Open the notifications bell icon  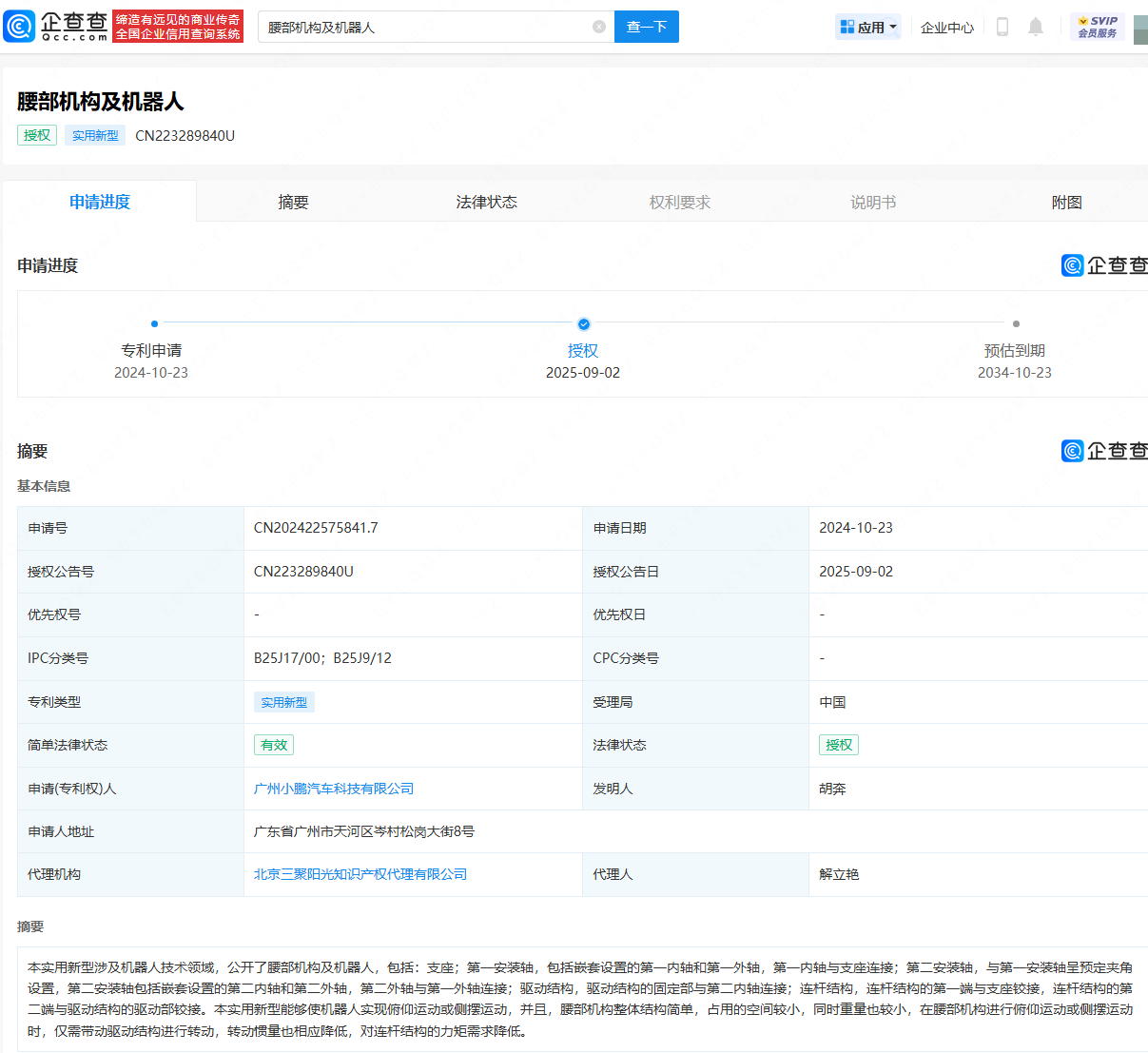click(x=1036, y=27)
